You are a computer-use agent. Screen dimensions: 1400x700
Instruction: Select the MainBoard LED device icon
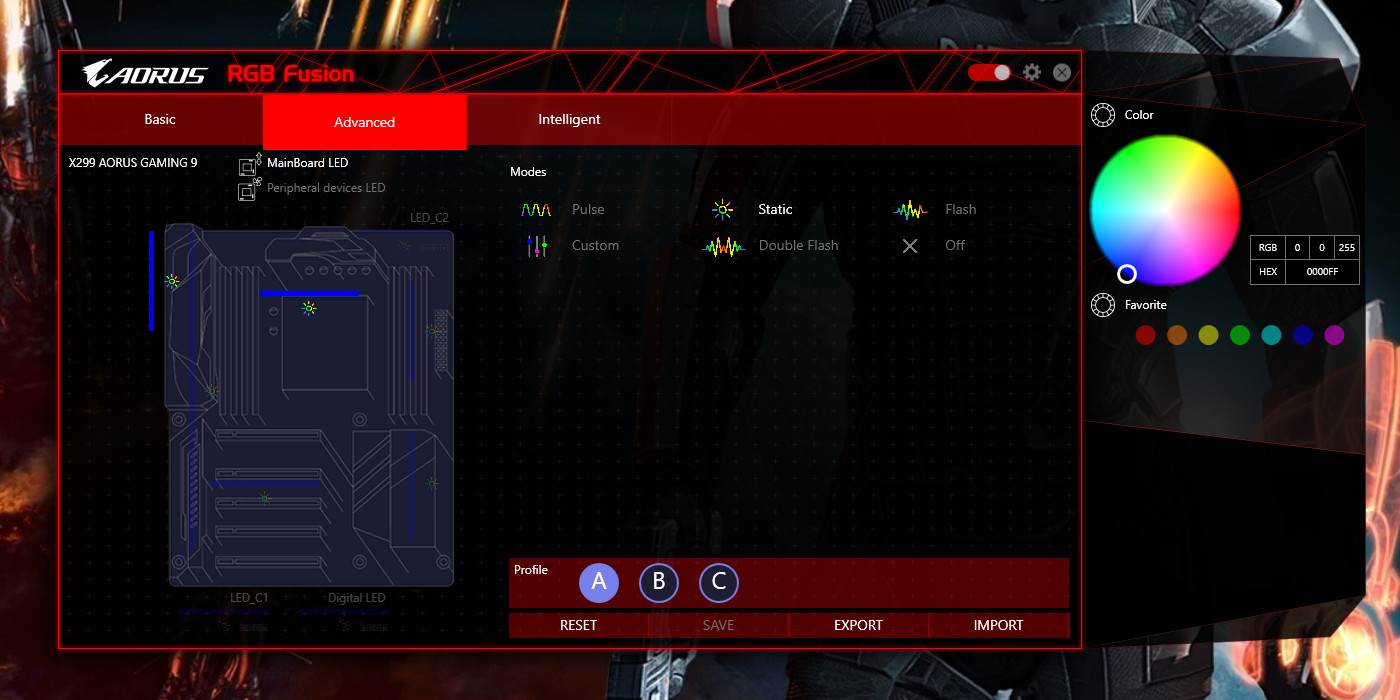(x=250, y=164)
